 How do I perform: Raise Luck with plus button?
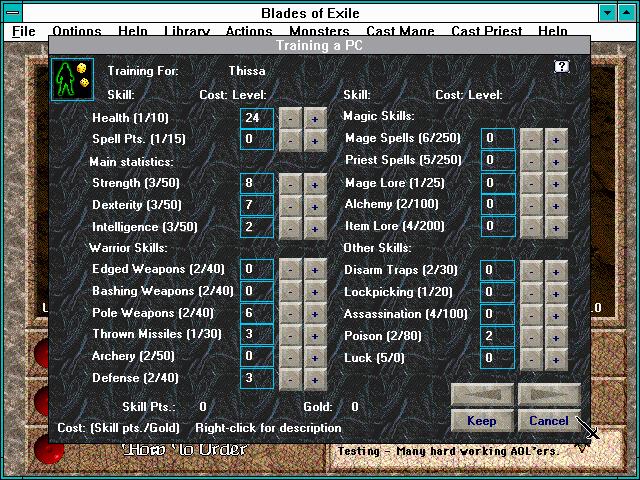(556, 360)
